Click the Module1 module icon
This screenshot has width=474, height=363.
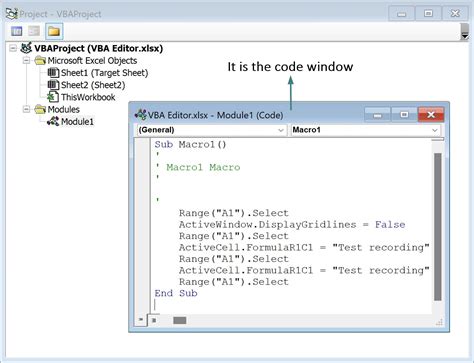(x=53, y=121)
